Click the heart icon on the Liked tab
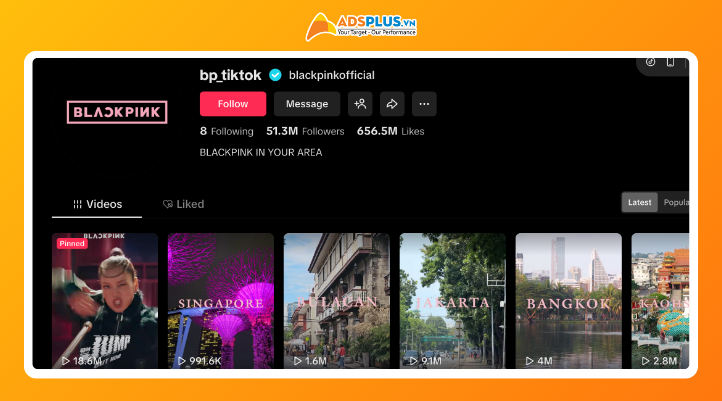 coord(168,204)
